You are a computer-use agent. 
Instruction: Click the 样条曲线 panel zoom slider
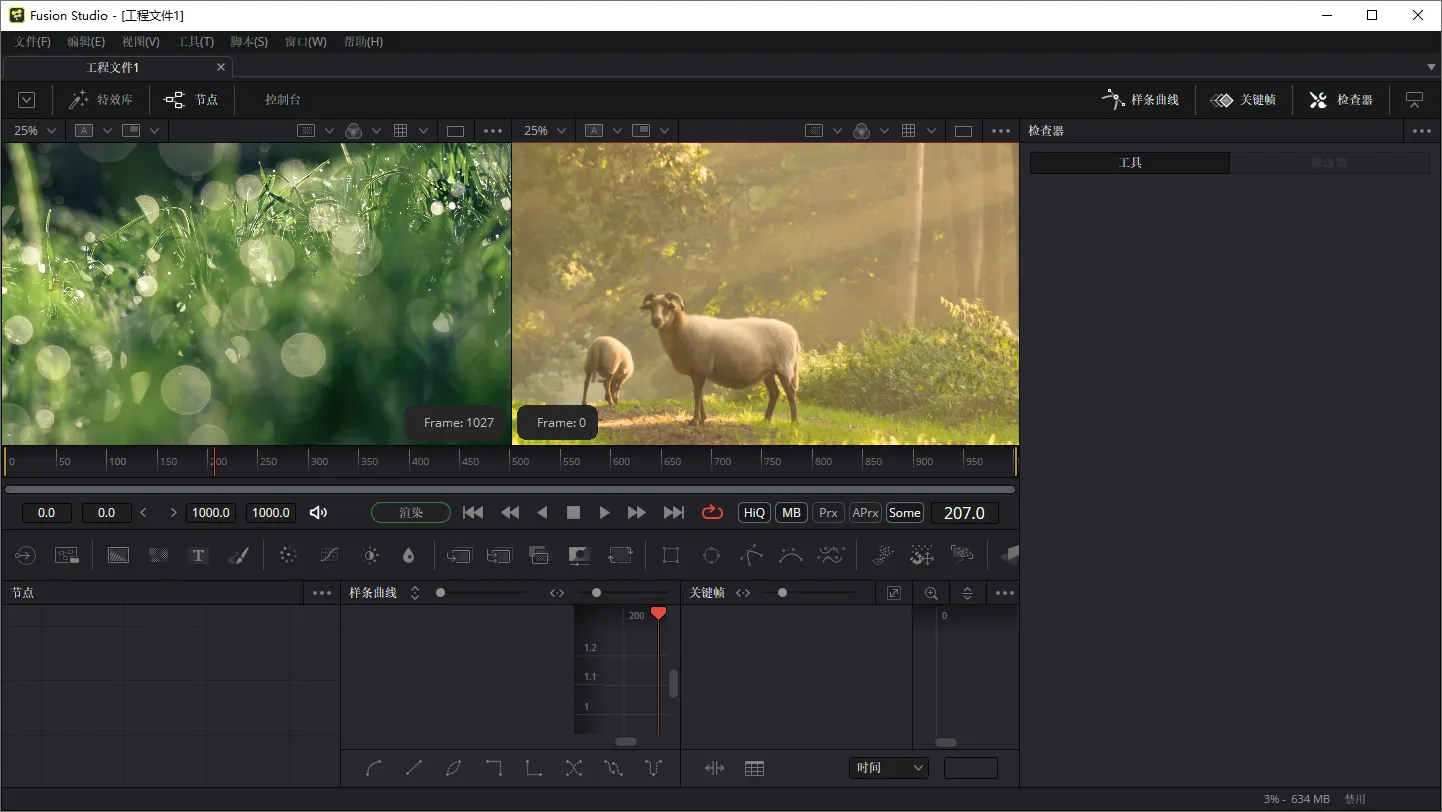[441, 593]
